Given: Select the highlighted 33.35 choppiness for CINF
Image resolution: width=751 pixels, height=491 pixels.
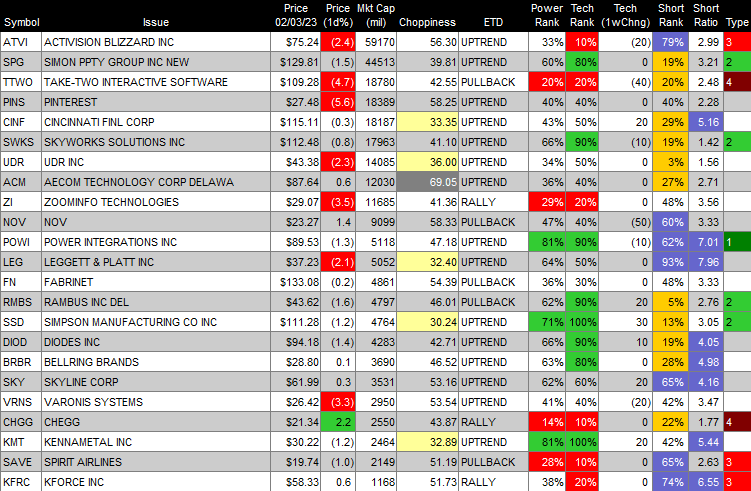Looking at the screenshot, I should [x=427, y=122].
